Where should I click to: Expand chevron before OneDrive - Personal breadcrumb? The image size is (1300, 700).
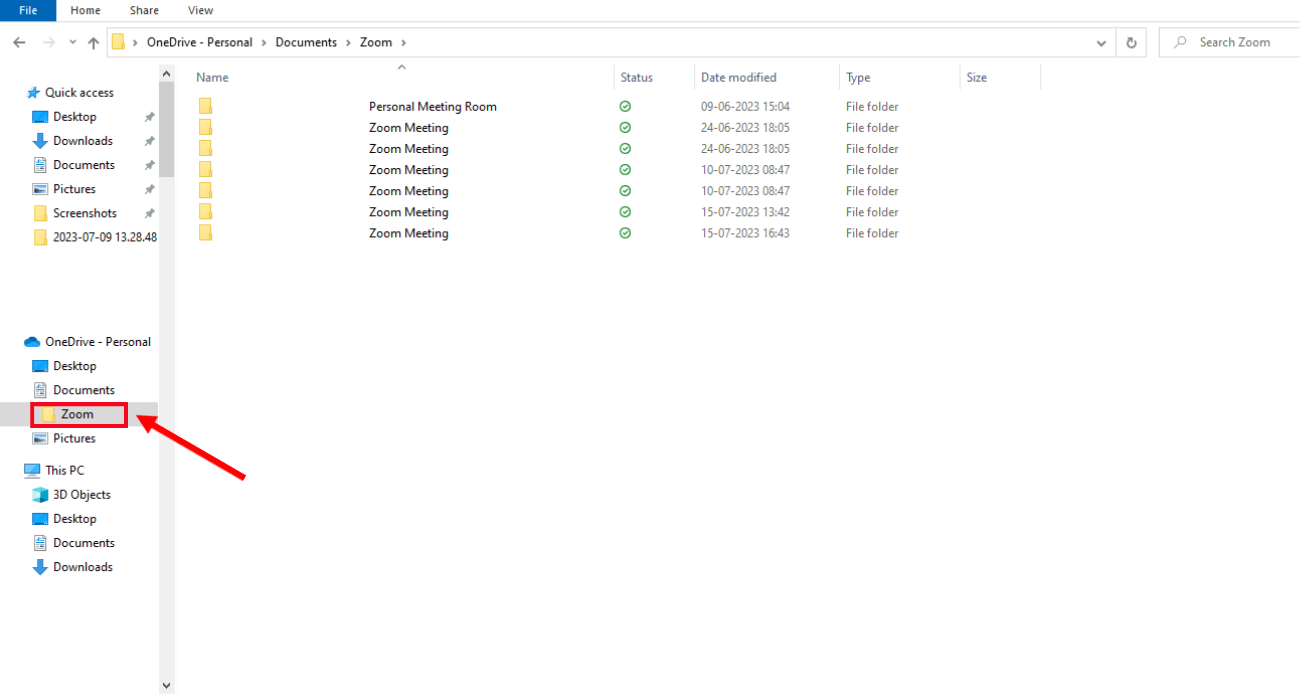[x=135, y=43]
